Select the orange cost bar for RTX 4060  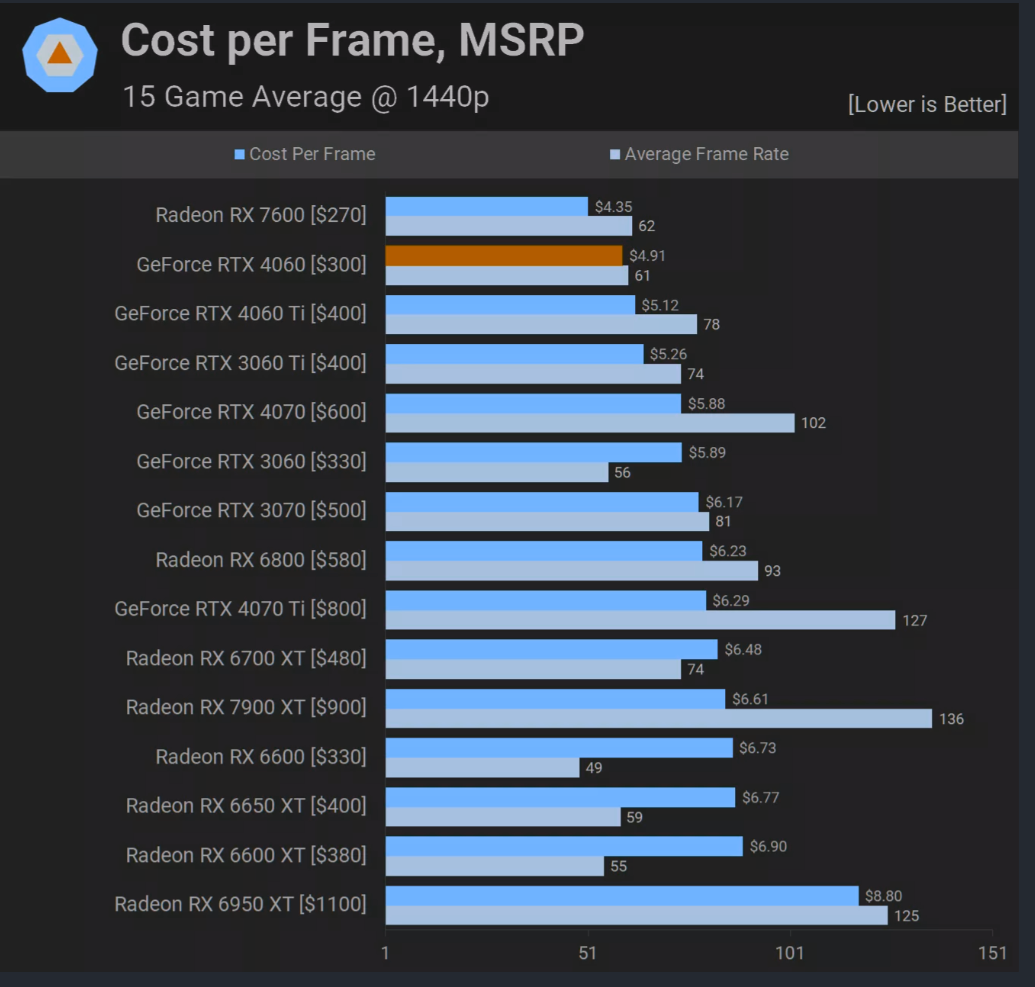click(504, 255)
